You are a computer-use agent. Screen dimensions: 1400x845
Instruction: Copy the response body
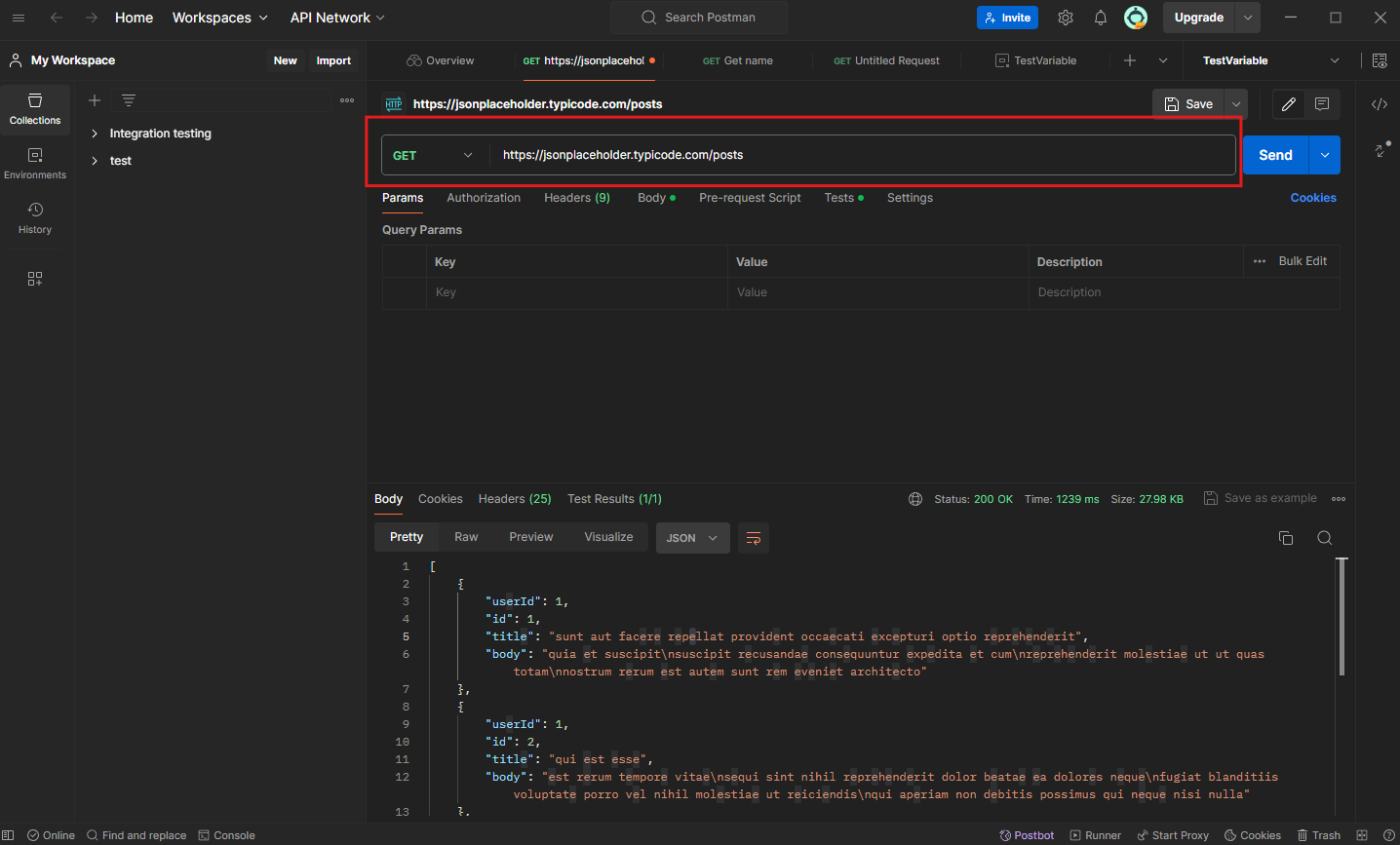click(x=1286, y=538)
